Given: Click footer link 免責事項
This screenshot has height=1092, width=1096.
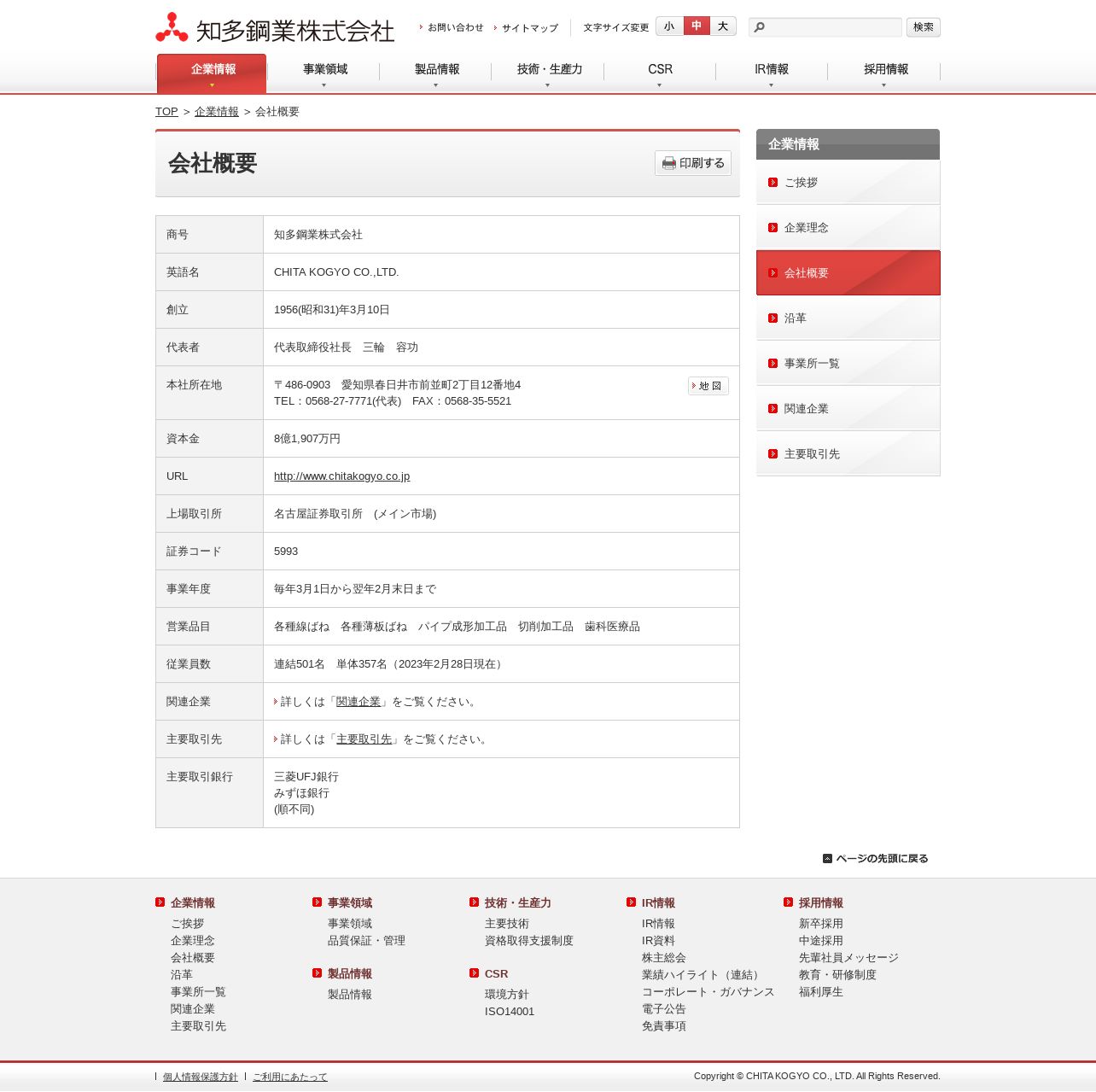Looking at the screenshot, I should [x=664, y=1026].
